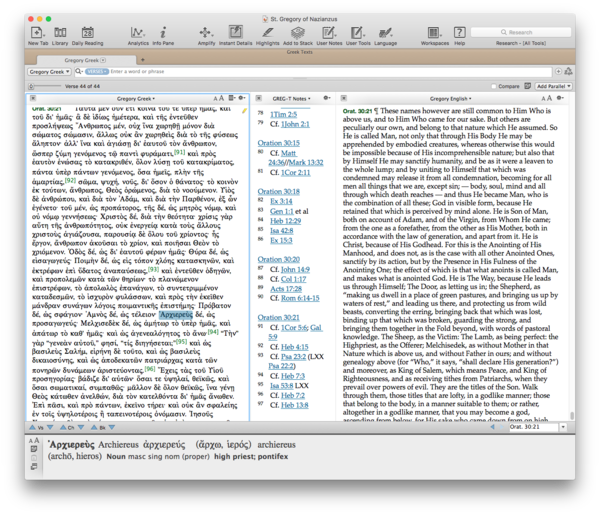
Task: Follow the 1Tim 2:5 link
Action: tap(284, 114)
